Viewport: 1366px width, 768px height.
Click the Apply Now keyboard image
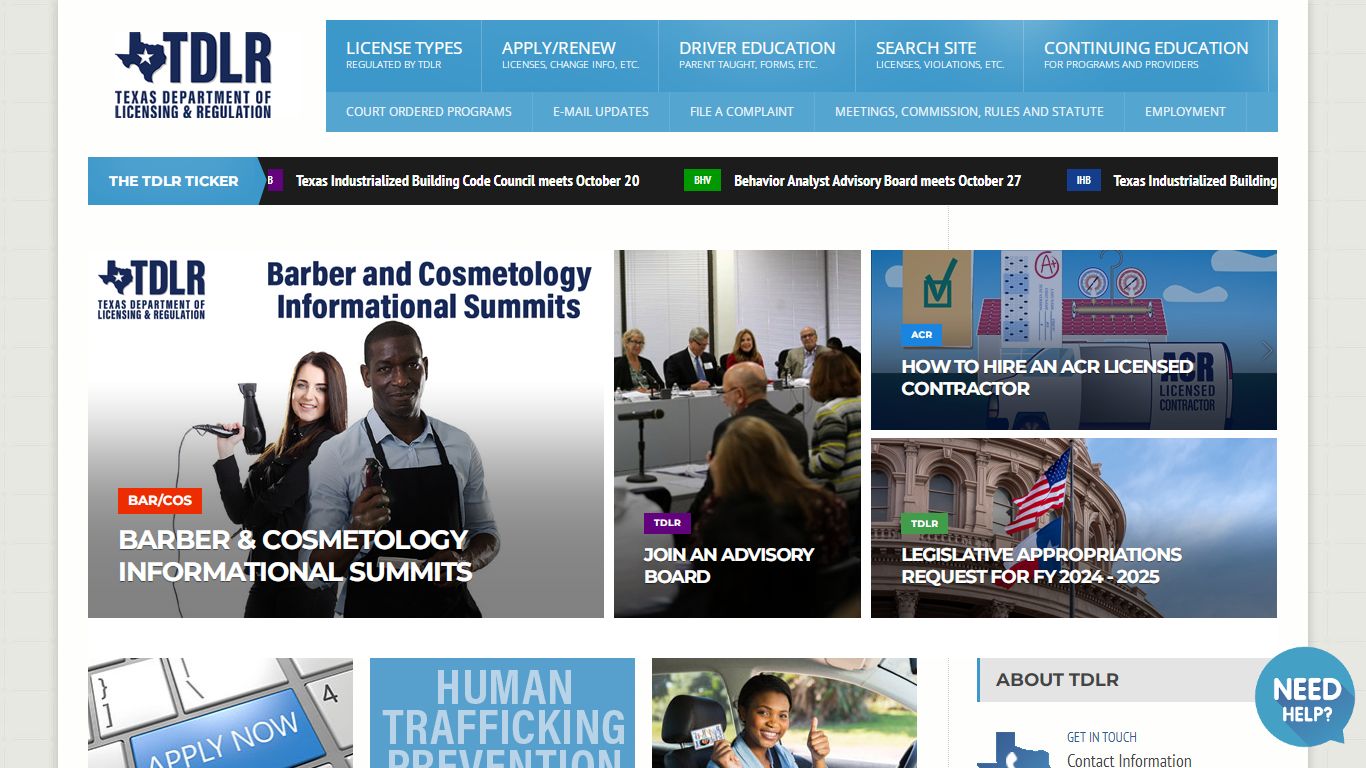point(220,713)
